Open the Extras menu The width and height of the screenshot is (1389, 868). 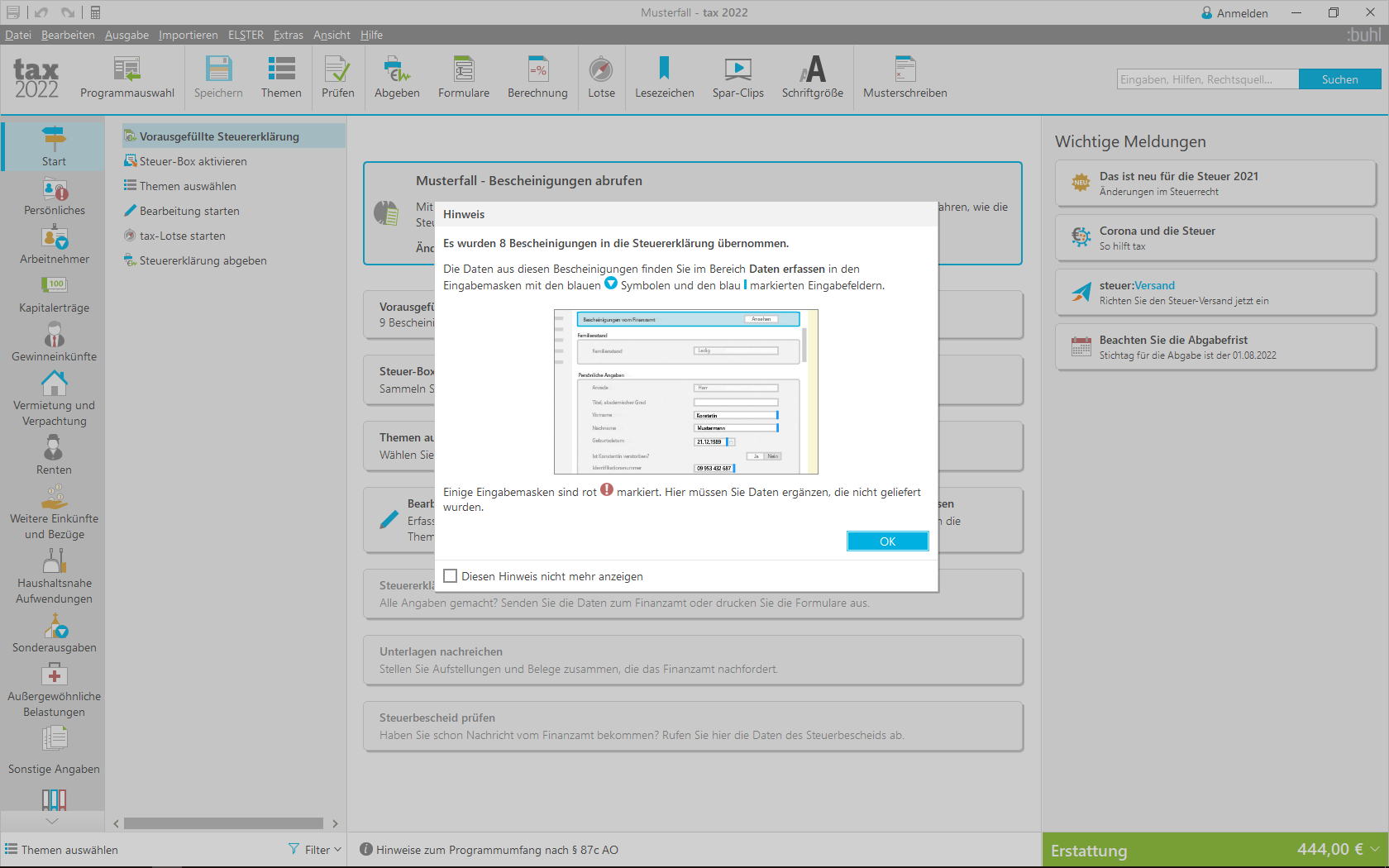[x=288, y=35]
